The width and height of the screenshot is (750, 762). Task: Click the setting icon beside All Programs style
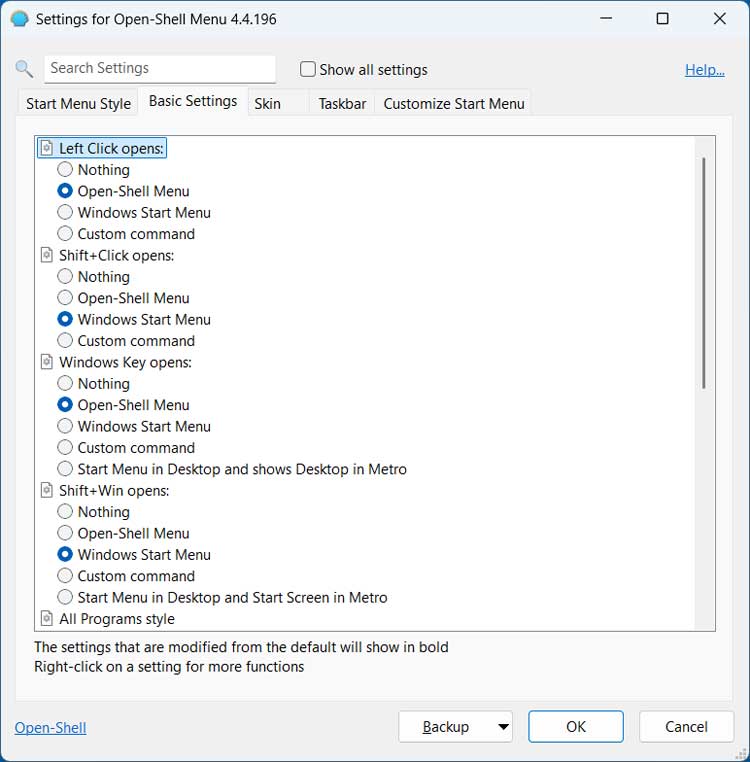(x=47, y=618)
